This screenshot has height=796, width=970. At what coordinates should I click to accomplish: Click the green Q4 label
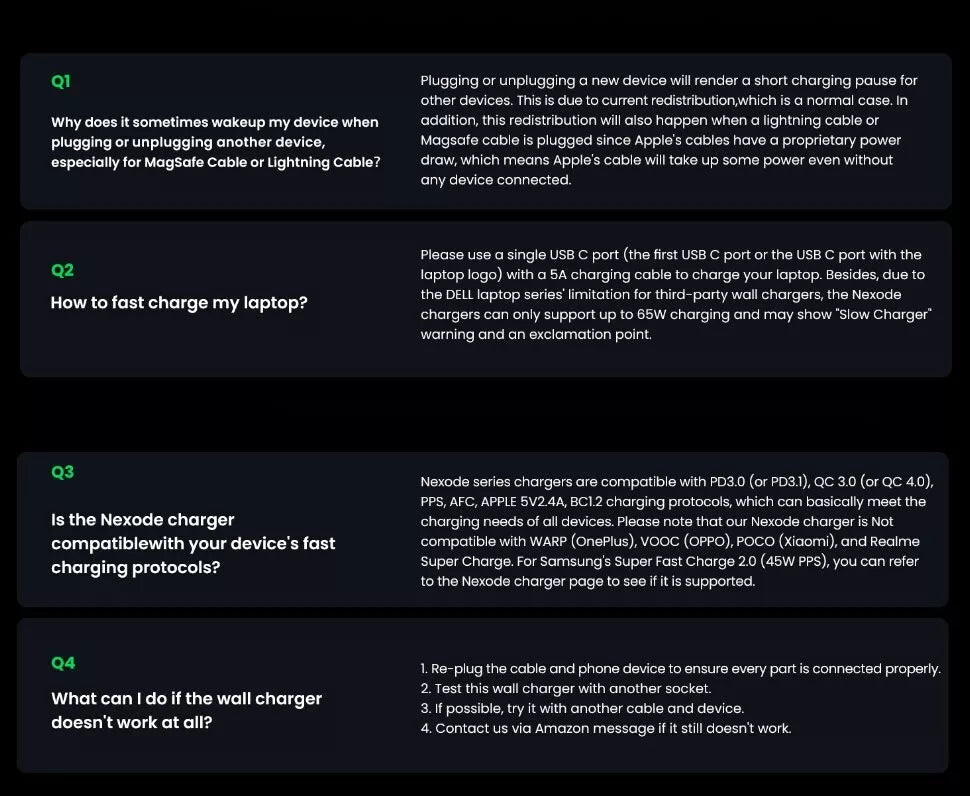point(63,663)
